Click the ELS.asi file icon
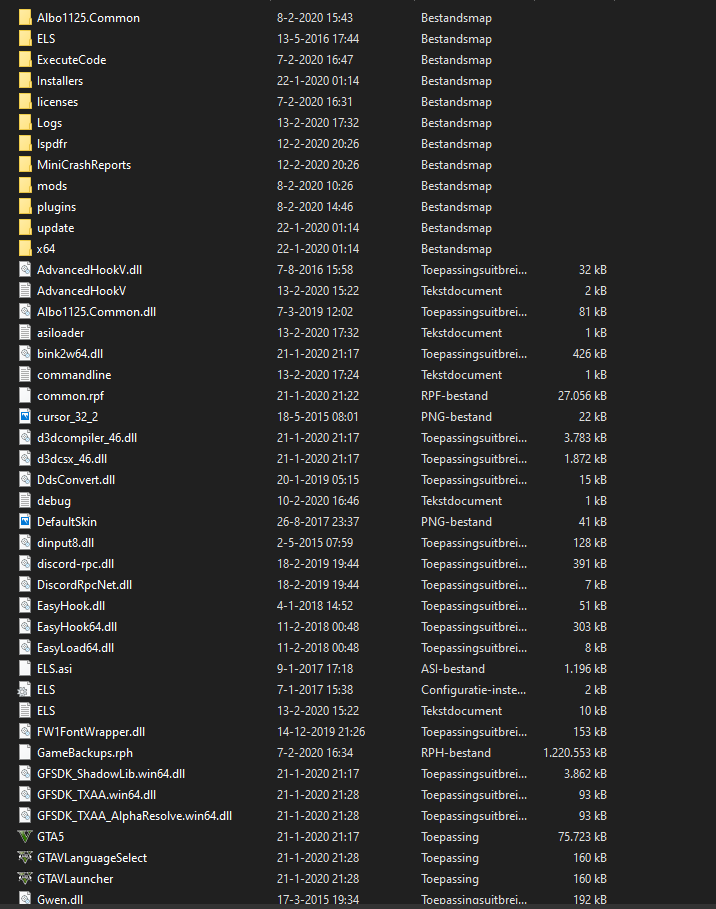716x909 pixels. tap(25, 668)
